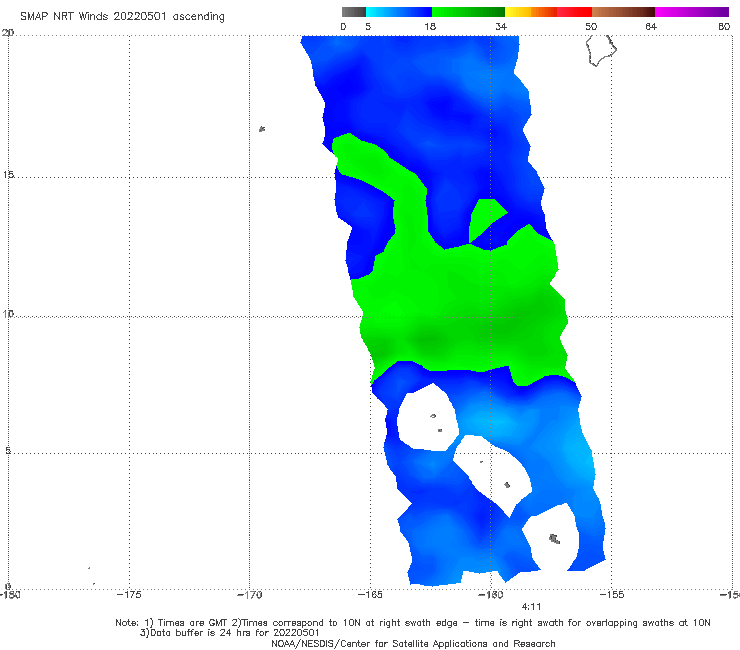The height and width of the screenshot is (650, 740).
Task: Click the yellow-to-red segment of the colorbar
Action: point(548,12)
